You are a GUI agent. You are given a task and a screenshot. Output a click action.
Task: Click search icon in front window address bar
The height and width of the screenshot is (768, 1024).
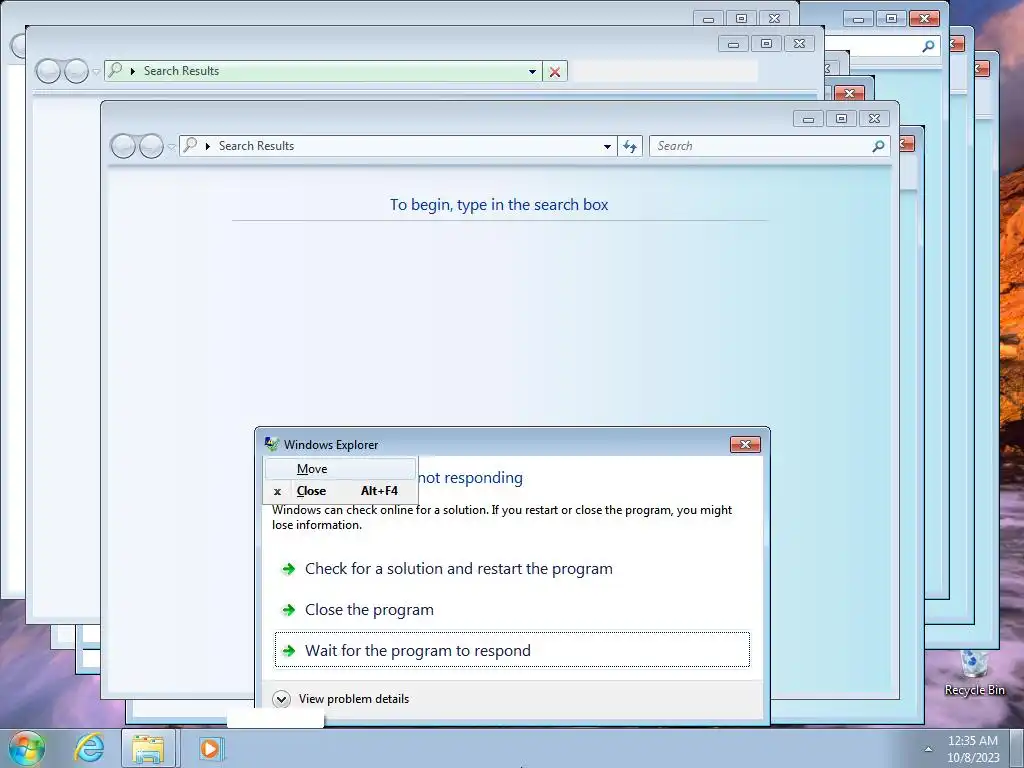[x=190, y=145]
